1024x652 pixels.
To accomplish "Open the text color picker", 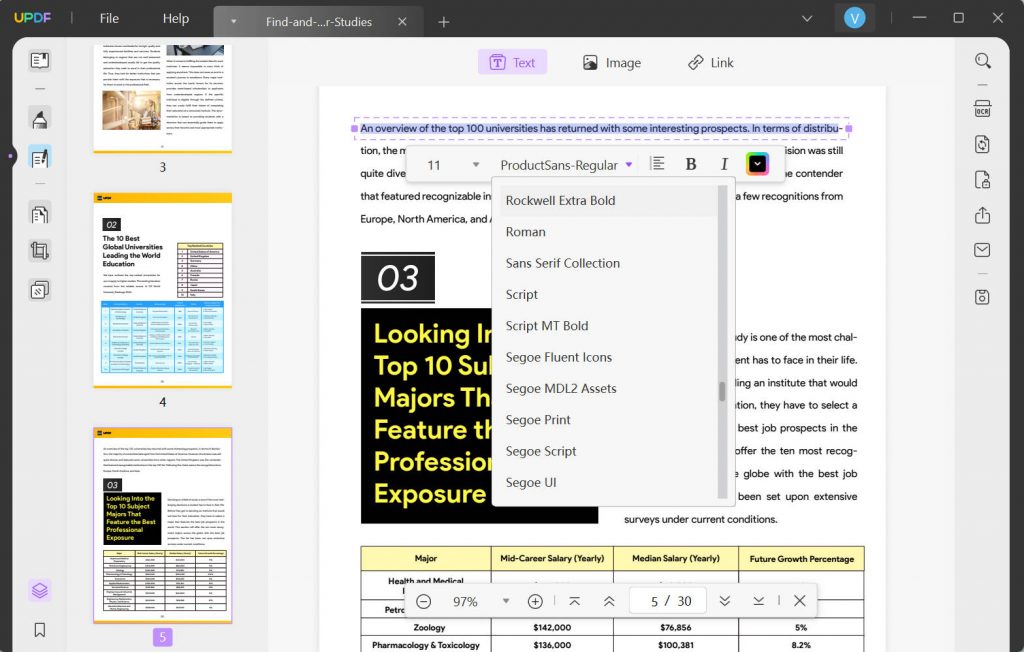I will pos(757,163).
